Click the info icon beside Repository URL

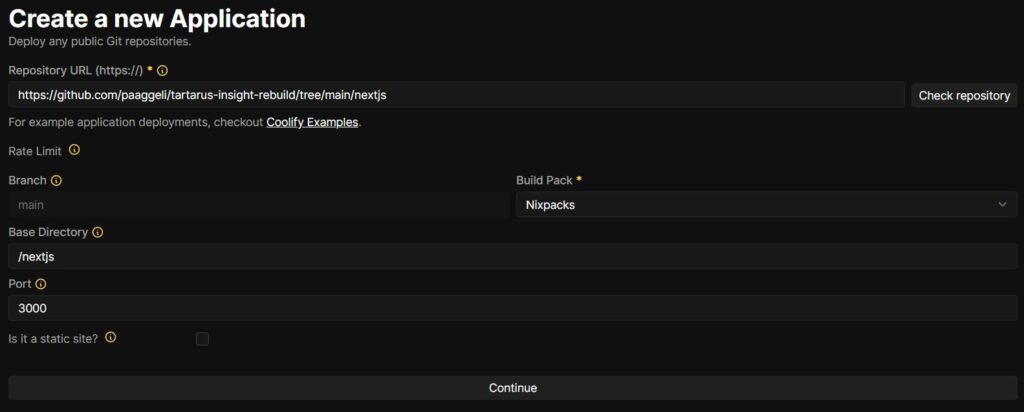[163, 70]
